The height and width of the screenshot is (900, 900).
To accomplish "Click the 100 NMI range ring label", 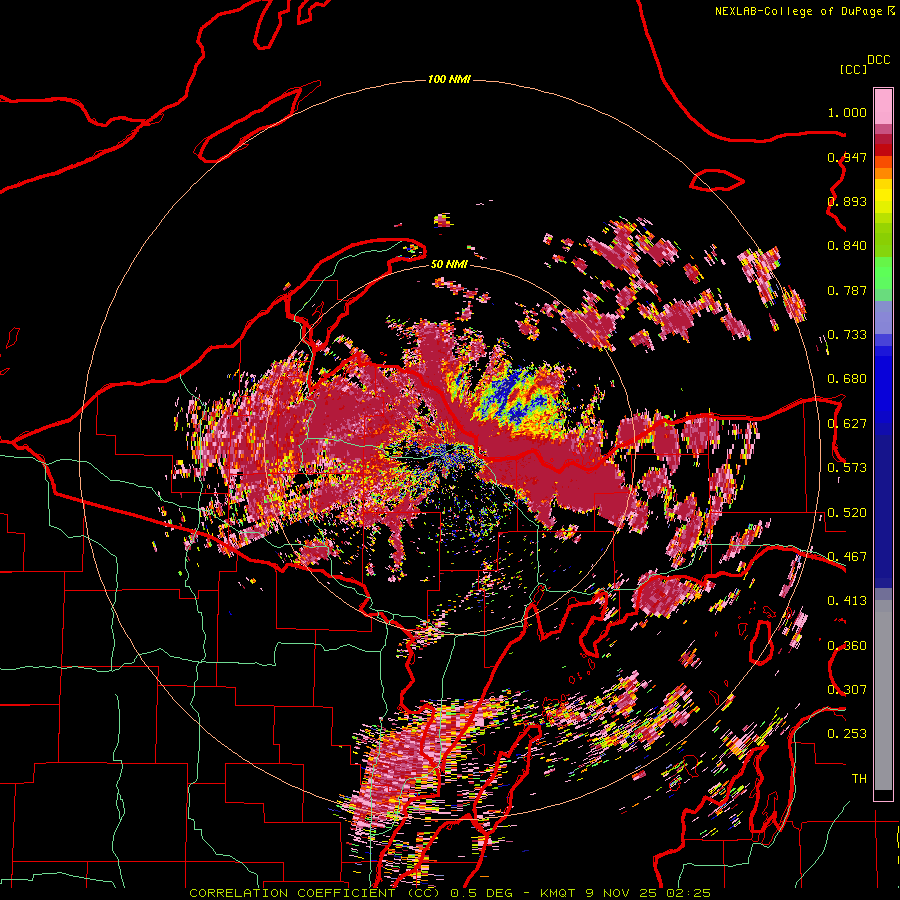I will tap(449, 79).
